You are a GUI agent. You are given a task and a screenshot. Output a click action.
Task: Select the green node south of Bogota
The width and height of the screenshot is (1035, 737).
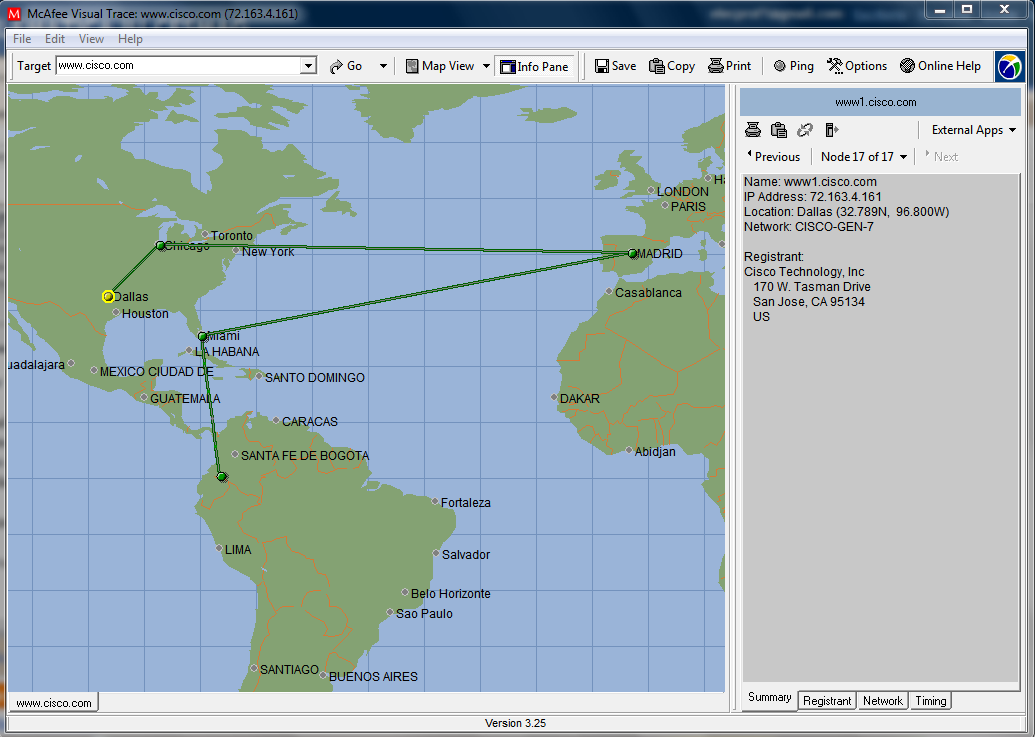[x=222, y=476]
